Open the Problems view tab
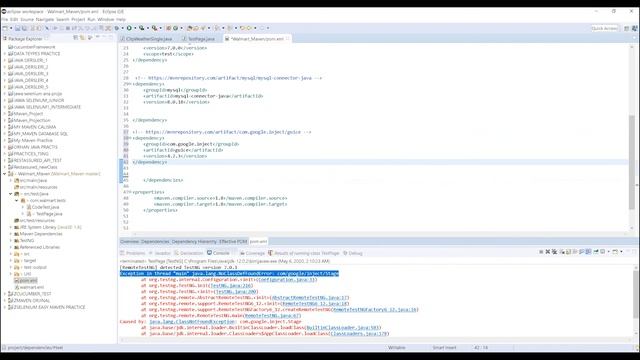640x360 pixels. pyautogui.click(x=133, y=253)
